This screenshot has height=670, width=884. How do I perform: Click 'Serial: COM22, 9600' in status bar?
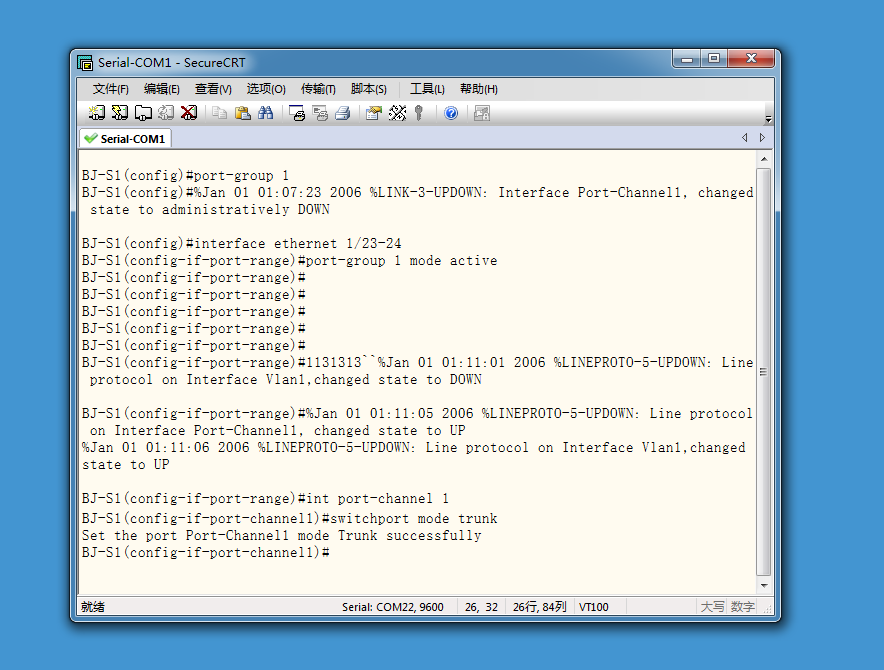click(x=392, y=607)
